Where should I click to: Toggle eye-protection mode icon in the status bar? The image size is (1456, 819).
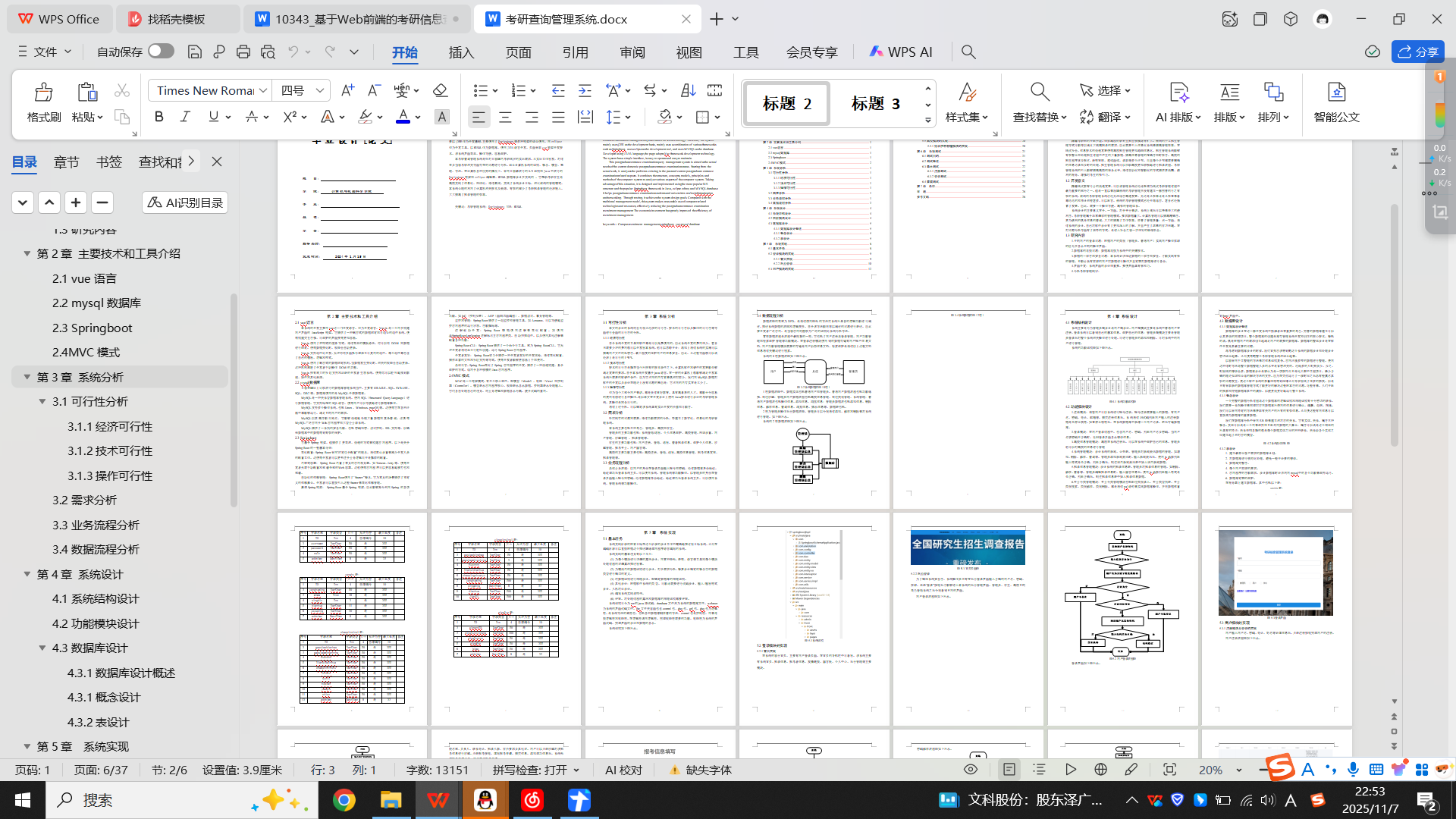pyautogui.click(x=970, y=770)
